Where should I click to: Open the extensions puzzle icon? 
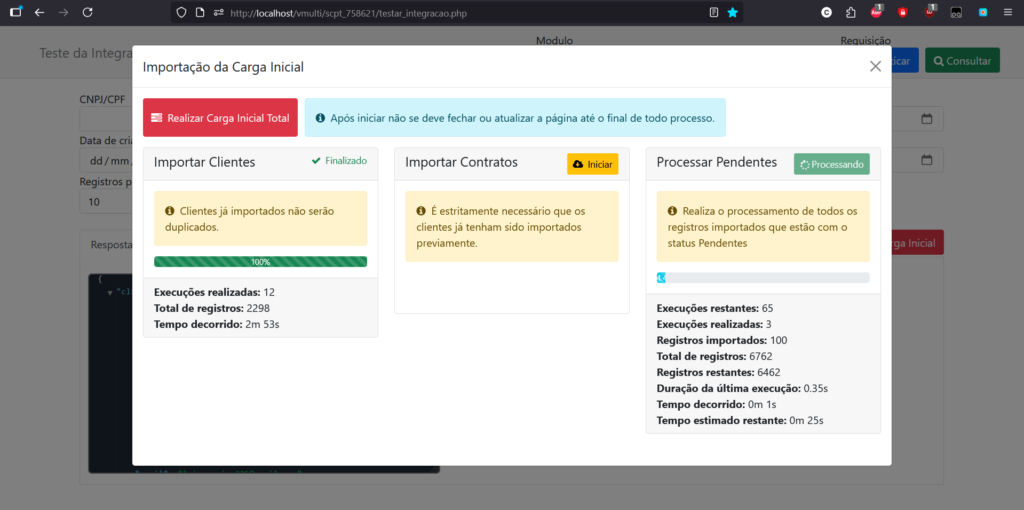click(x=850, y=13)
